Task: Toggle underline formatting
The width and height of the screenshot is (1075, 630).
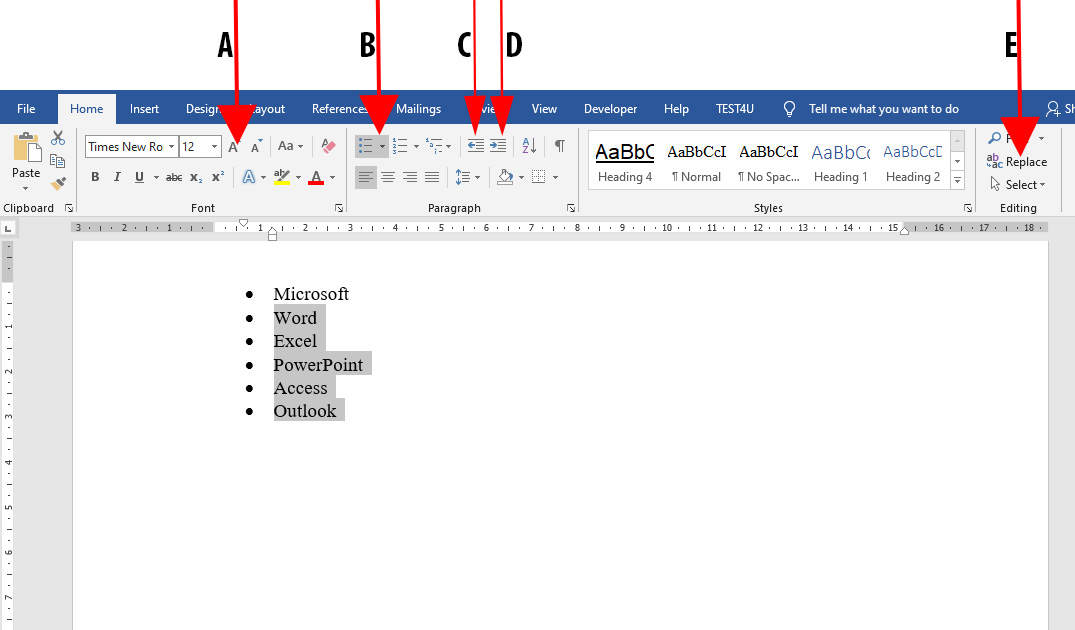Action: [x=139, y=178]
